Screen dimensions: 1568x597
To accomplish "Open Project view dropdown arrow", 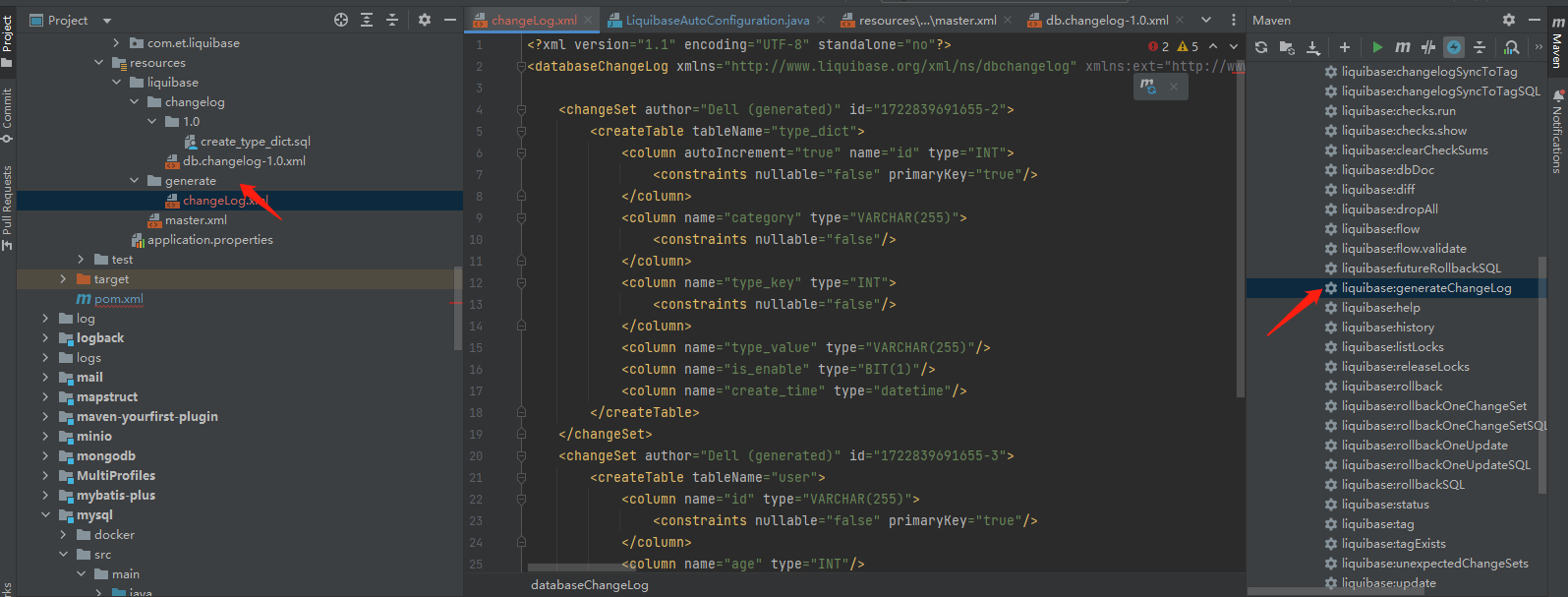I will click(x=107, y=20).
